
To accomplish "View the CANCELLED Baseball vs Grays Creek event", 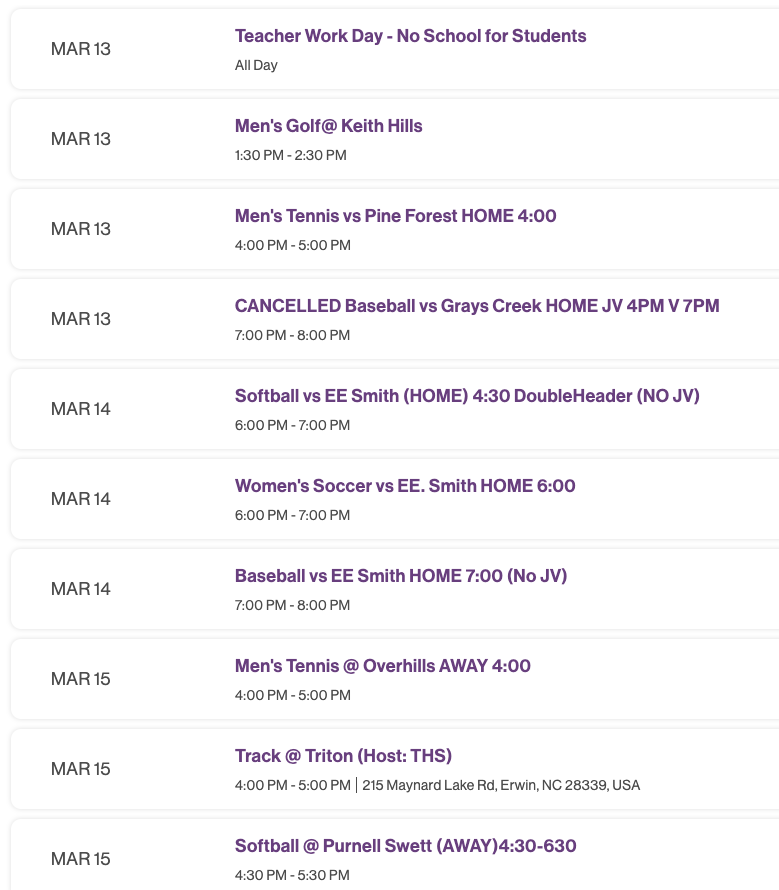I will point(477,306).
